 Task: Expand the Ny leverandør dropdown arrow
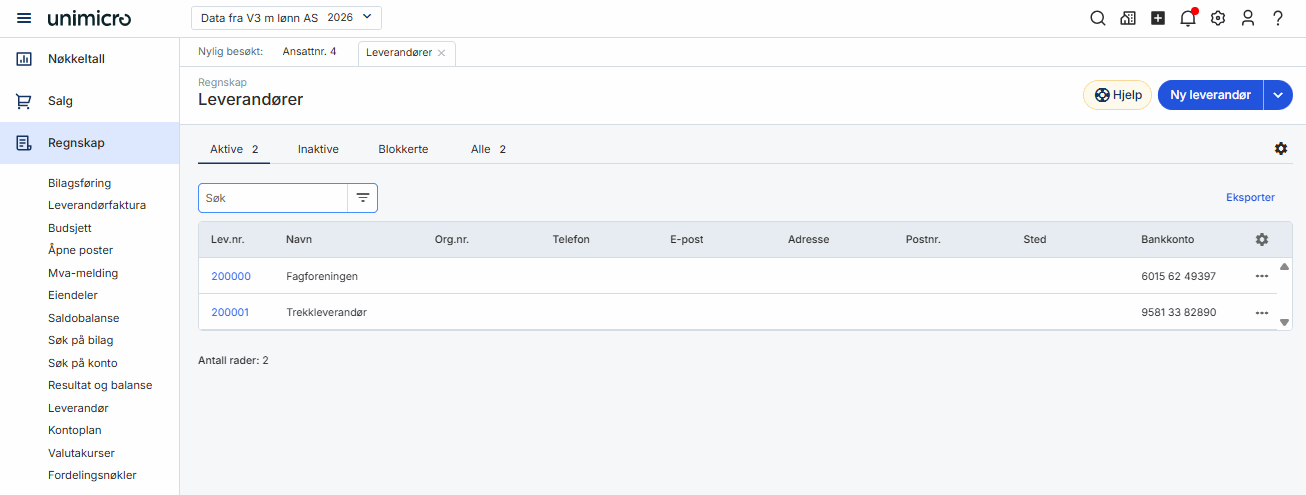point(1279,95)
